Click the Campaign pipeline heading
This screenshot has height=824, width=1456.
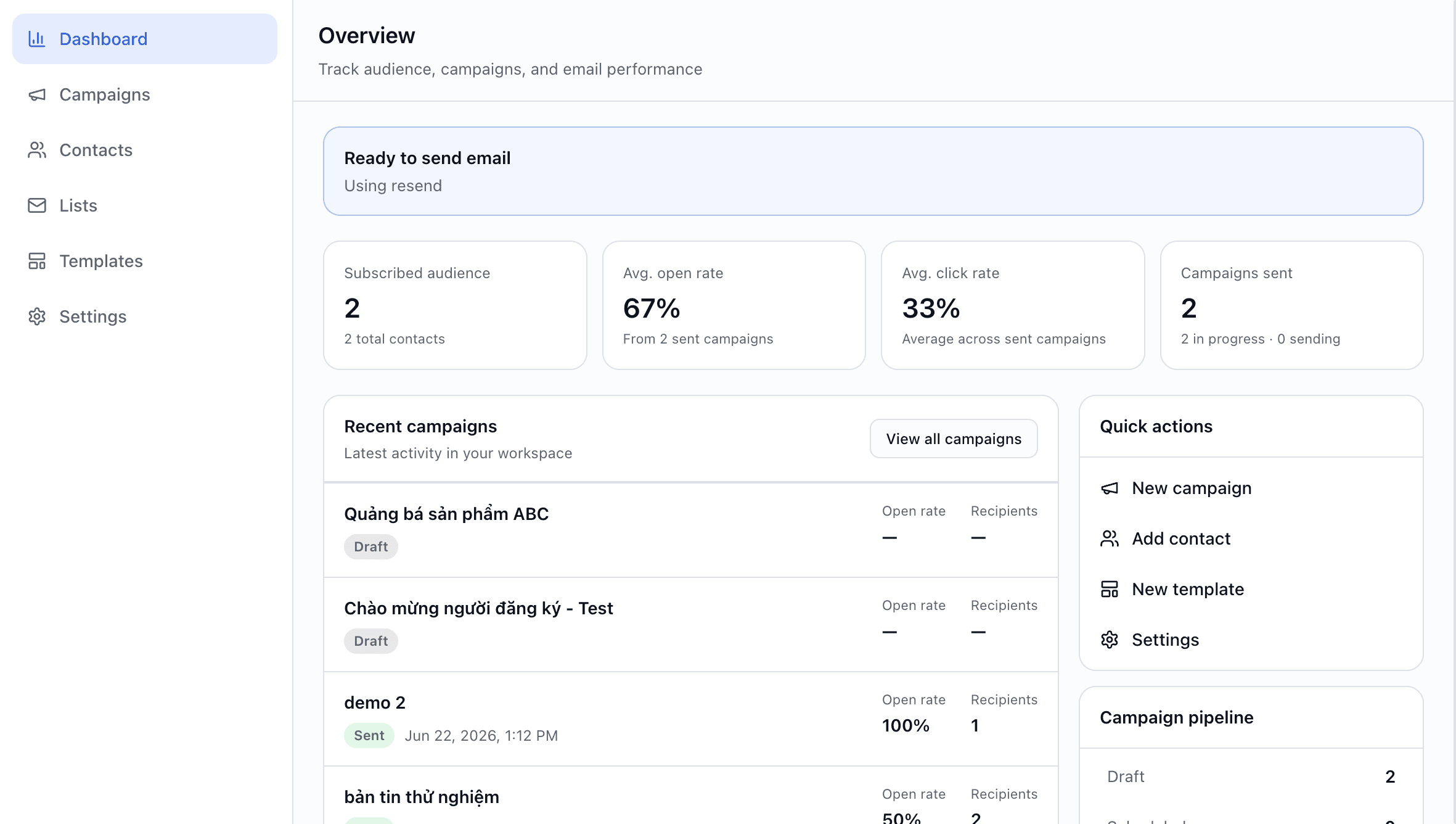point(1177,718)
